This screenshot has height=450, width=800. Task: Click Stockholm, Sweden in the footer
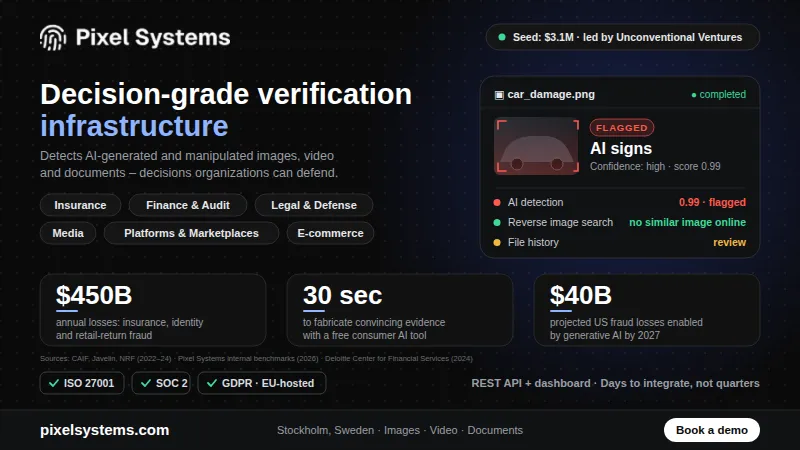[x=326, y=430]
